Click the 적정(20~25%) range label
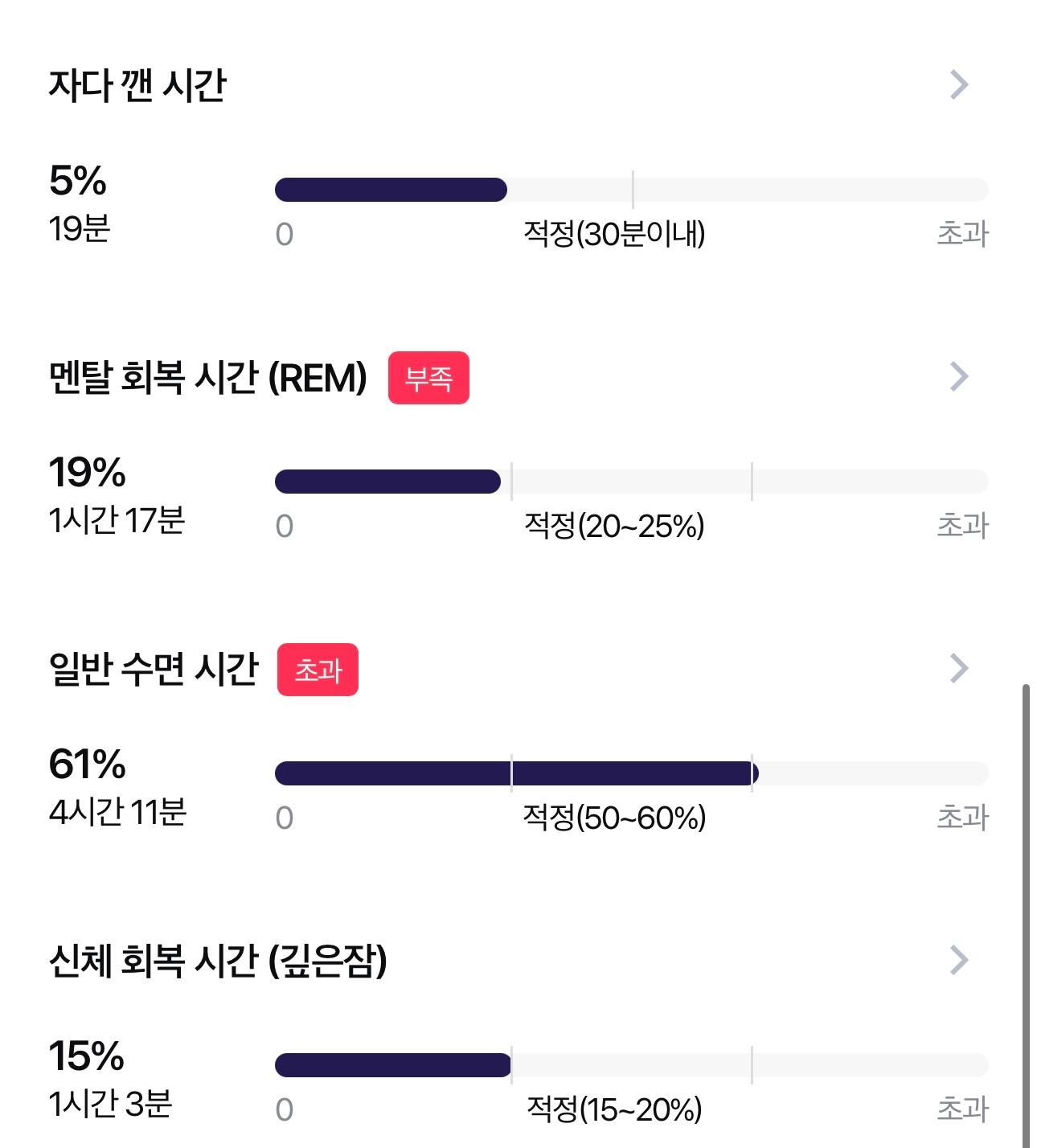 (614, 526)
